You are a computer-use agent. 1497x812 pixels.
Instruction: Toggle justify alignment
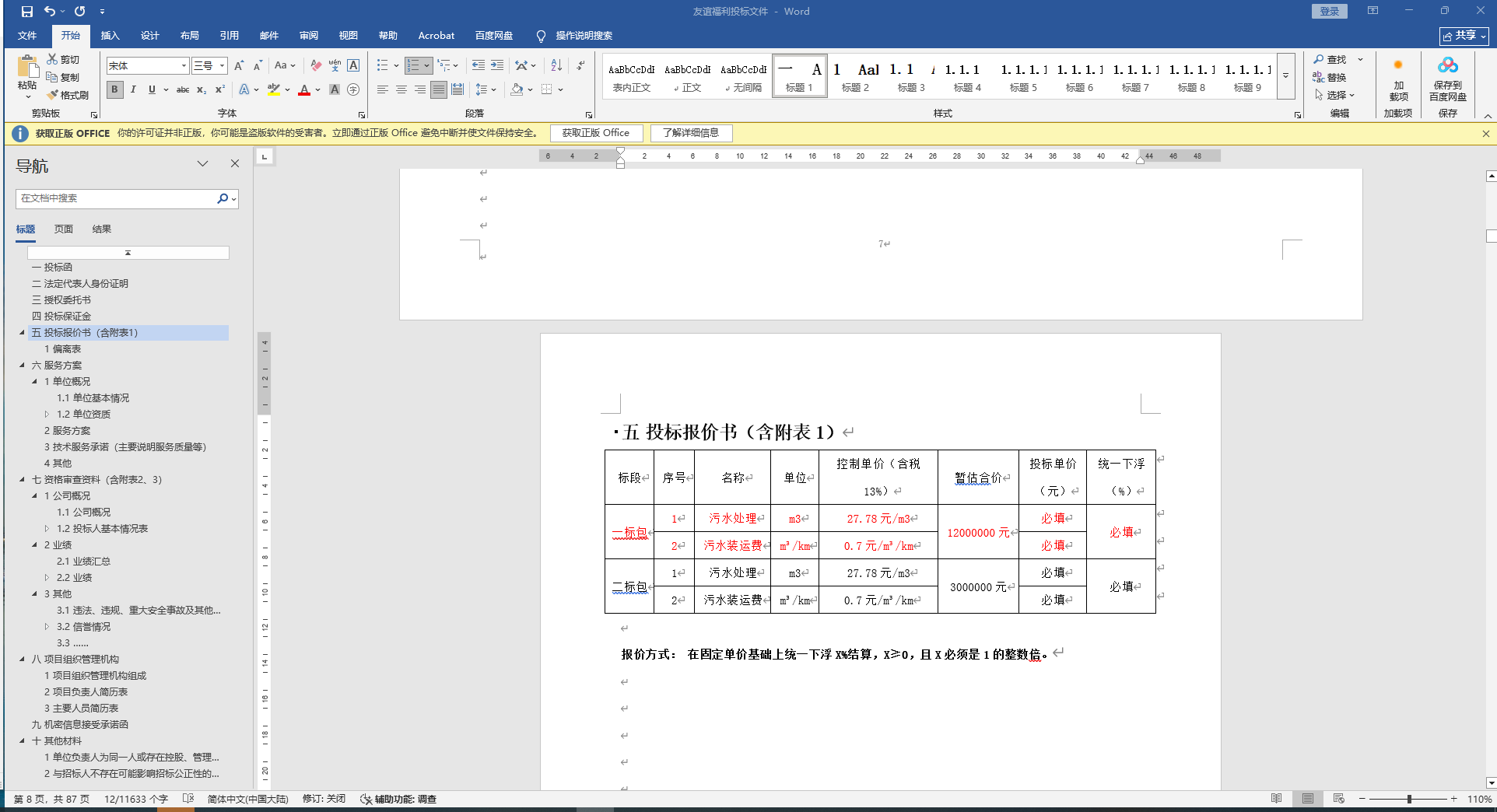[439, 89]
